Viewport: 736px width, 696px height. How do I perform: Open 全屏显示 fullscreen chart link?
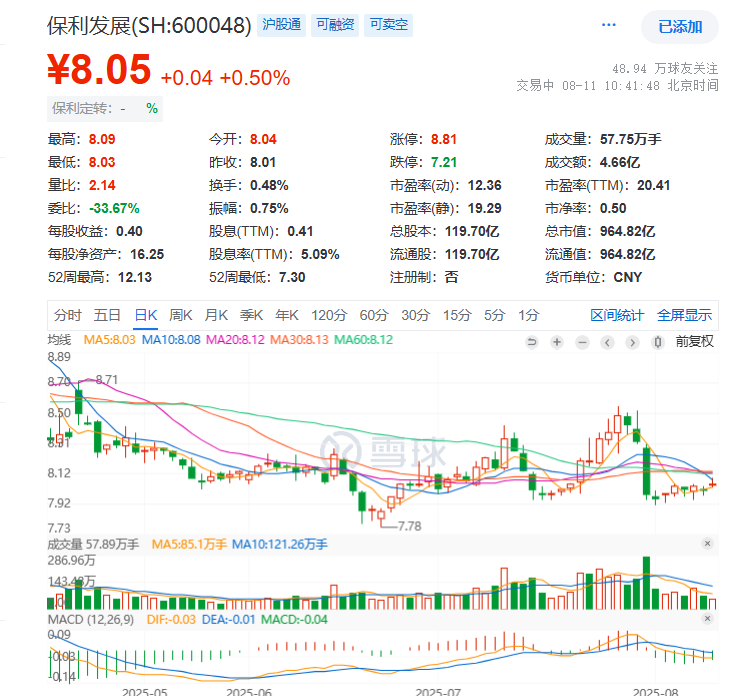[684, 315]
